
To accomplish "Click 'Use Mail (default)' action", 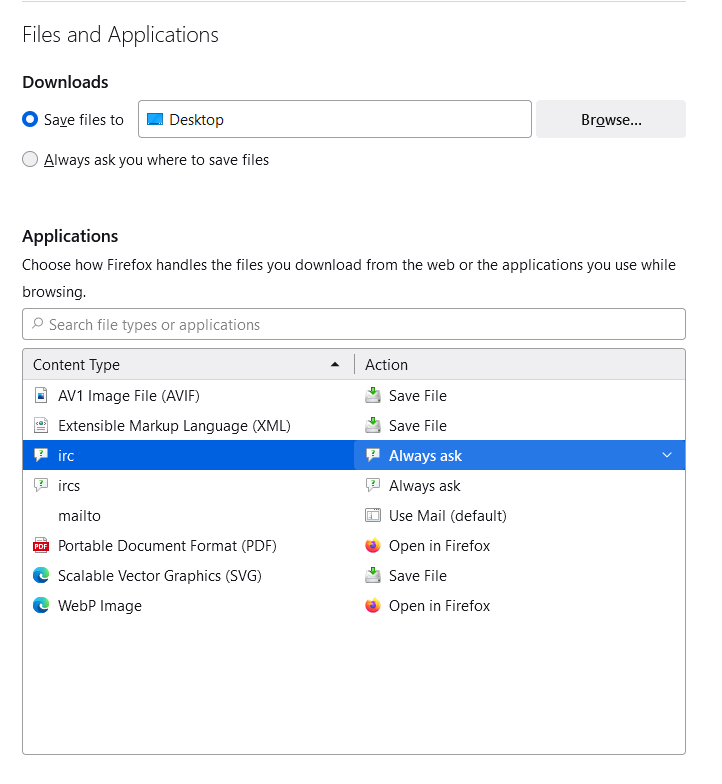I will (448, 516).
